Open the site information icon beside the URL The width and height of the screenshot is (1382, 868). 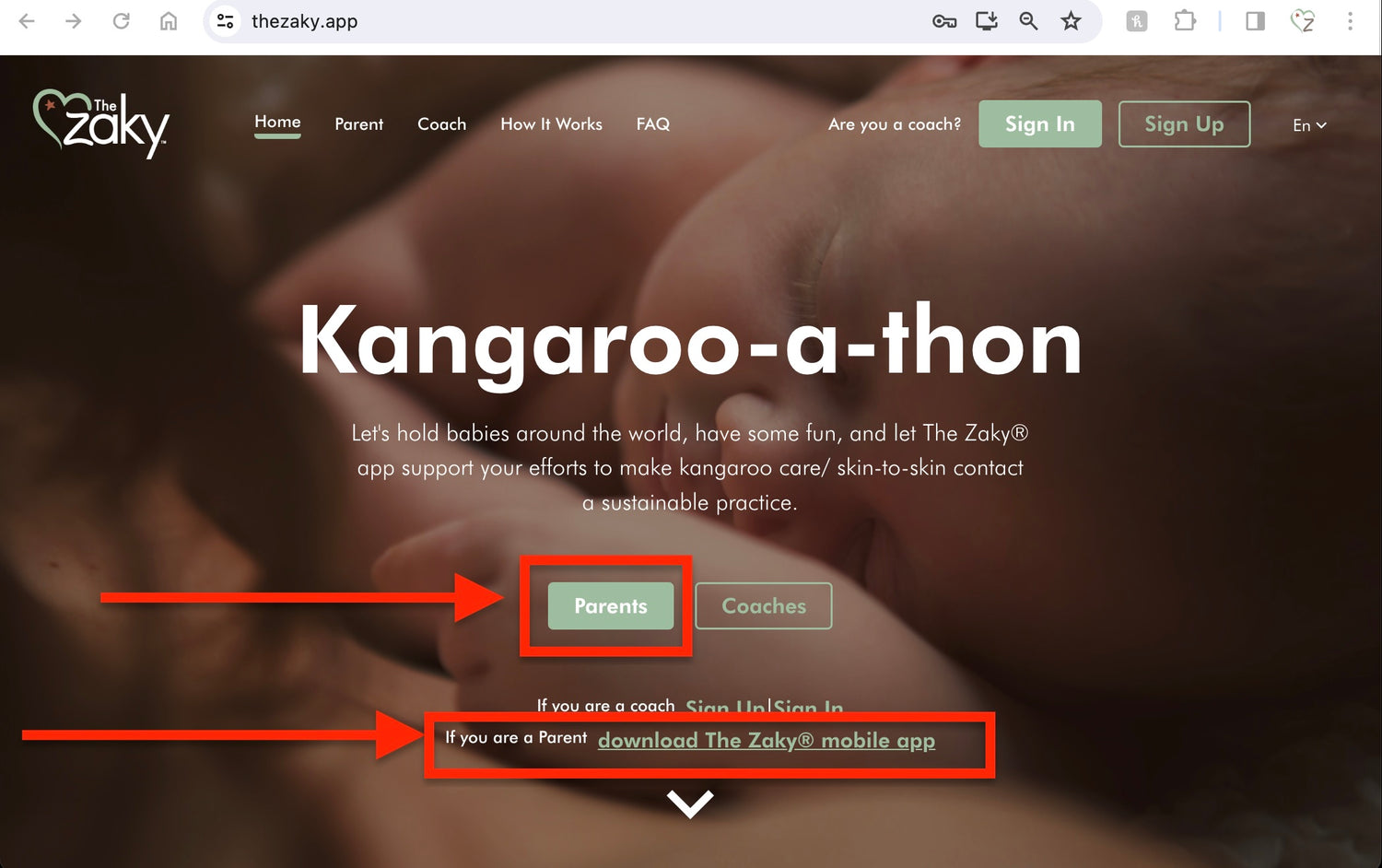[x=225, y=21]
